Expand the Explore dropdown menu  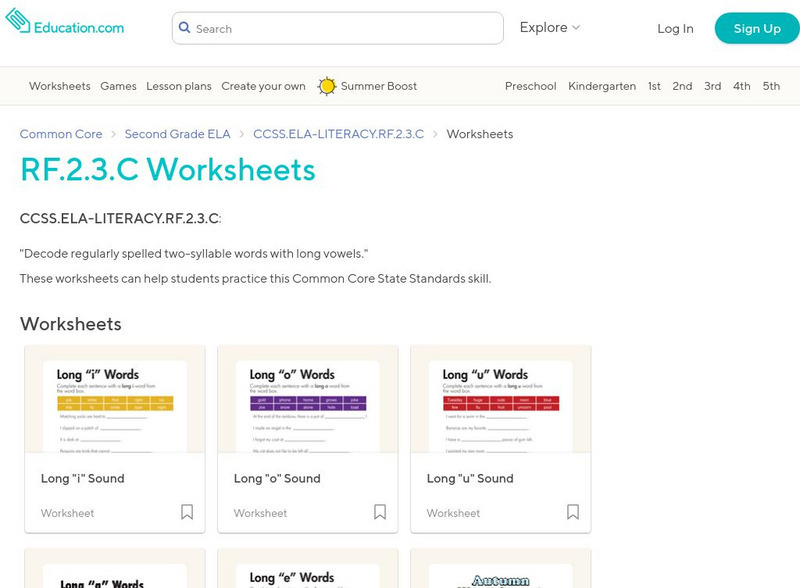549,28
